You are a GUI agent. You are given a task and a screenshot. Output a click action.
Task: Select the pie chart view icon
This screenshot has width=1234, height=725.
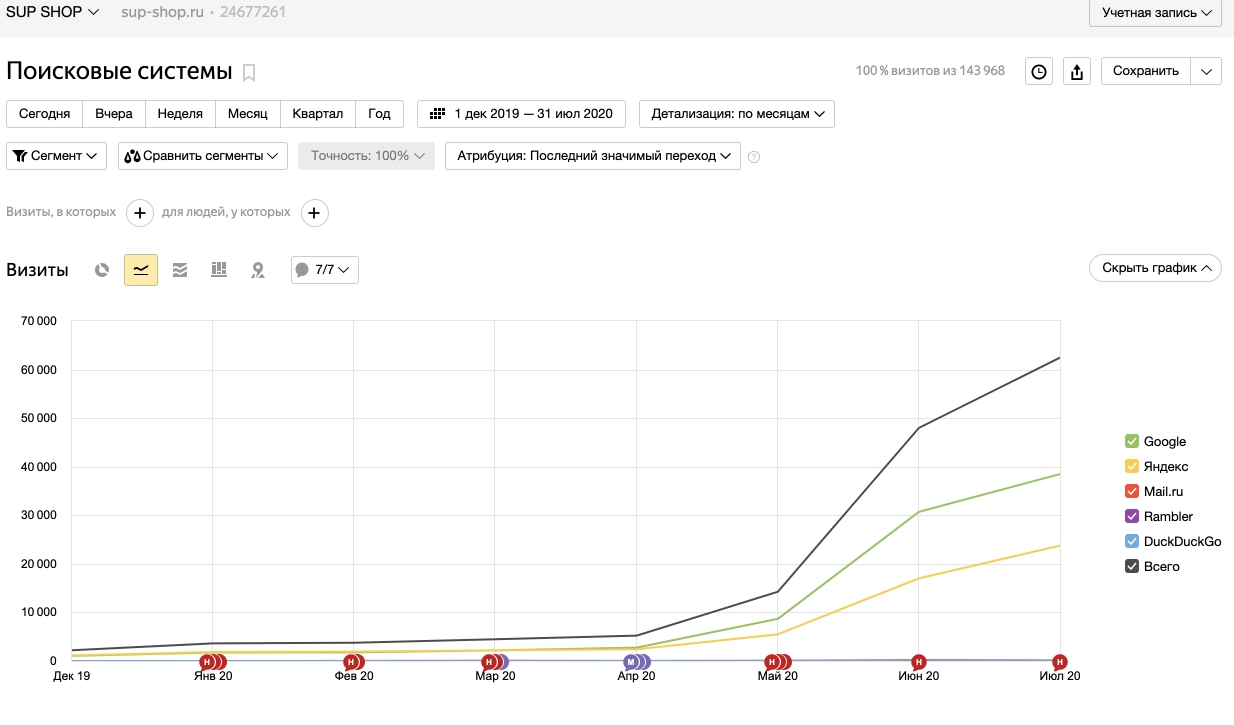click(x=101, y=270)
